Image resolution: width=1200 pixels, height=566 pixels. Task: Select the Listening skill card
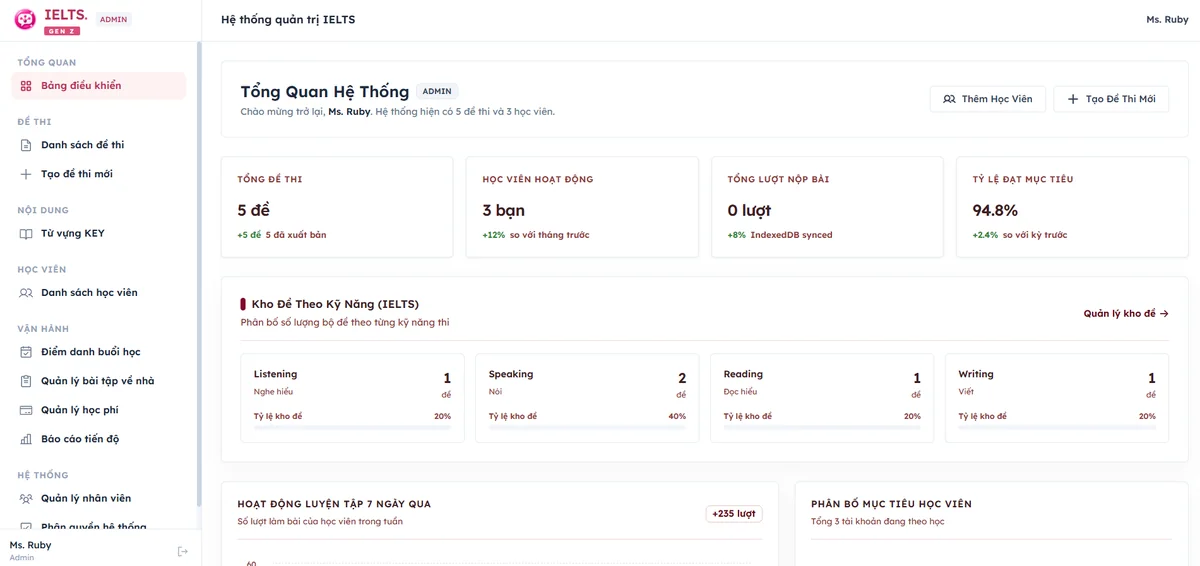tap(352, 398)
